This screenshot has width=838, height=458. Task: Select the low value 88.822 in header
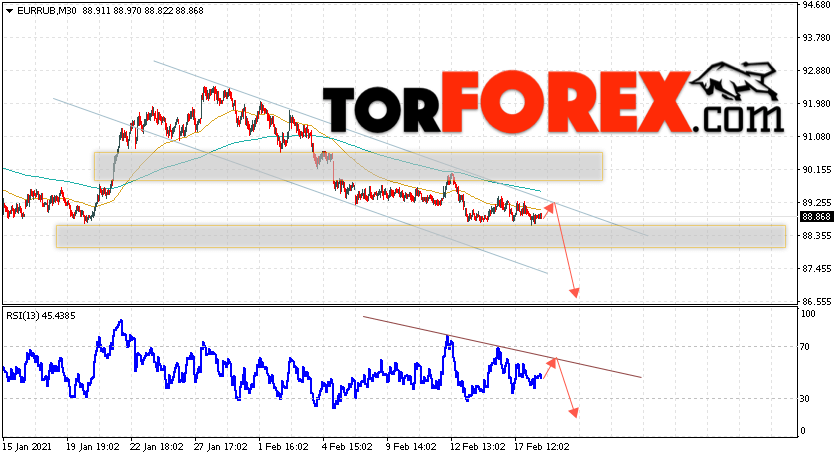click(x=159, y=11)
